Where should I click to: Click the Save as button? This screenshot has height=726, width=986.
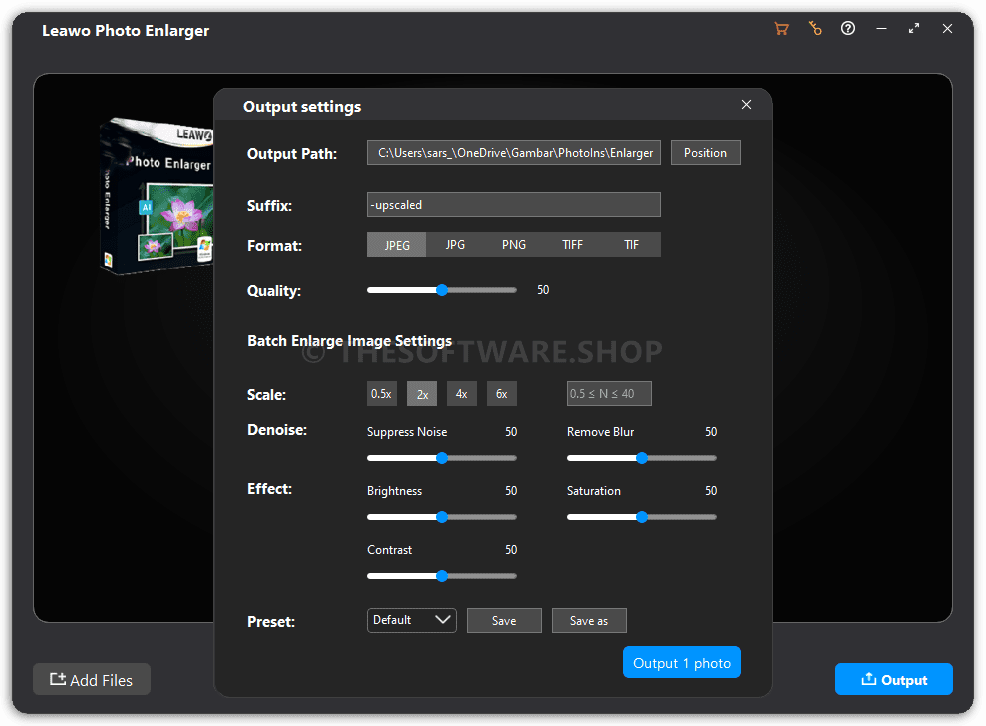click(x=589, y=621)
